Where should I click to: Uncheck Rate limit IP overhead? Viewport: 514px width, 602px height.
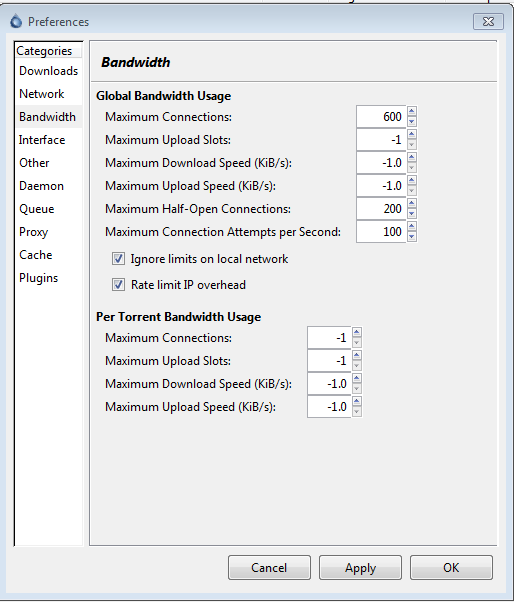118,285
